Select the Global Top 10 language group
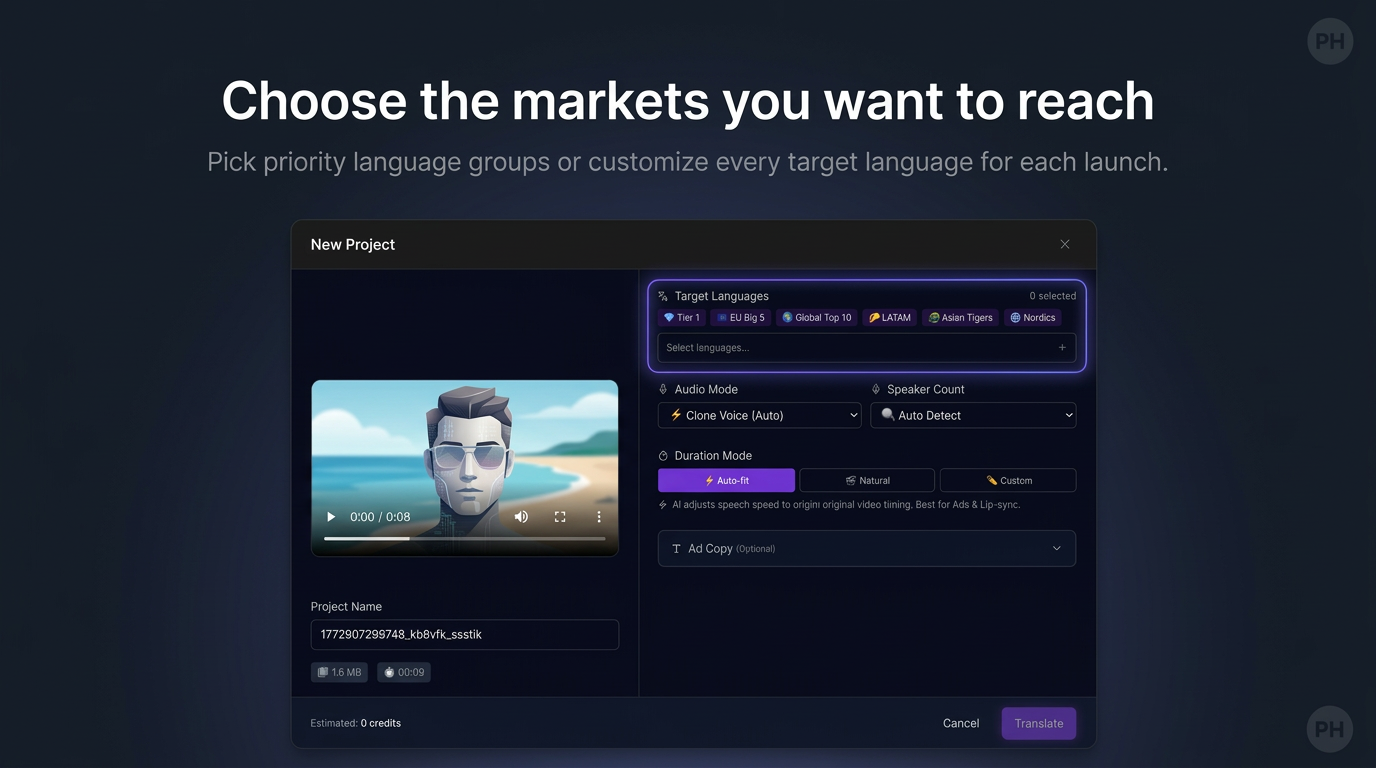 coord(817,318)
